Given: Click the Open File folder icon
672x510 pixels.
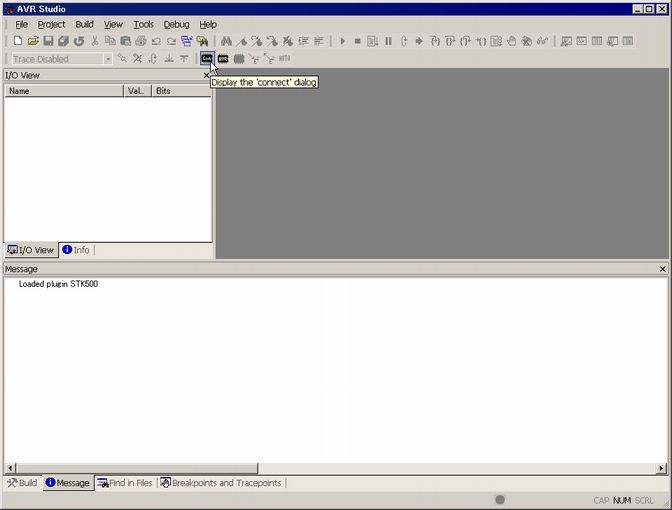Looking at the screenshot, I should [33, 41].
